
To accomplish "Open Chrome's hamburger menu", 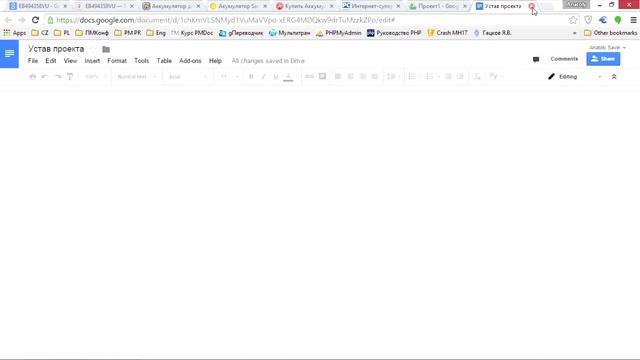I will coord(633,20).
